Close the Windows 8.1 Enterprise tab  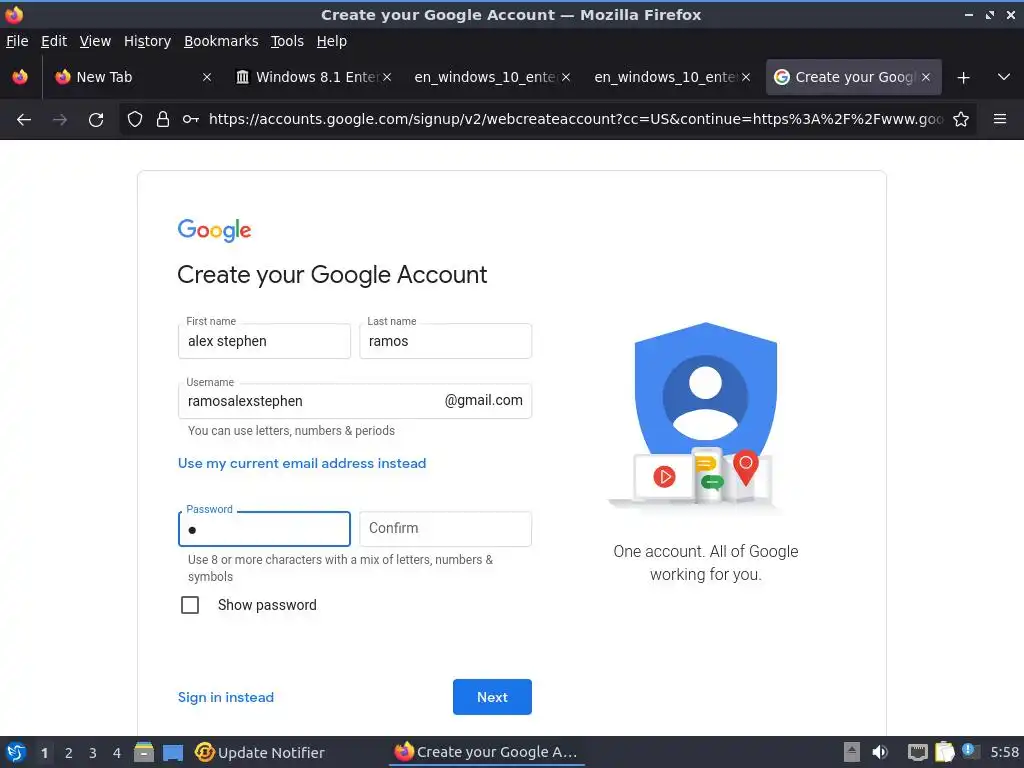tap(387, 77)
